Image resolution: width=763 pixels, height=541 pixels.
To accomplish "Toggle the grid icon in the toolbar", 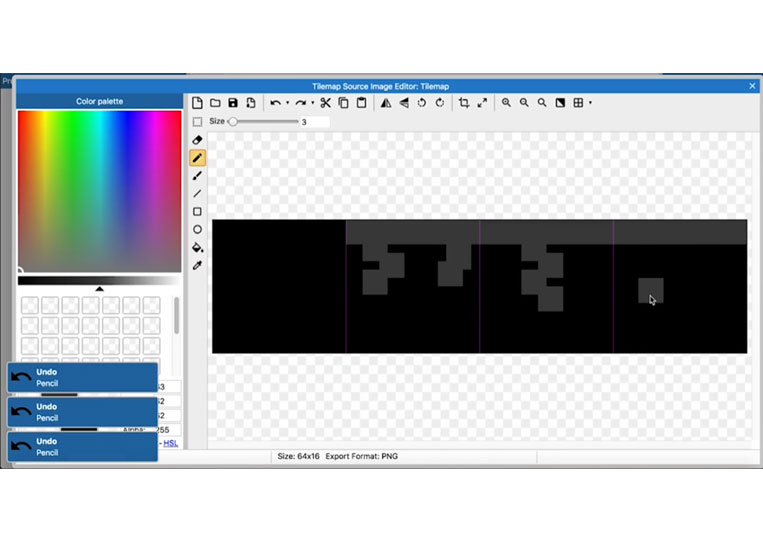I will 578,103.
